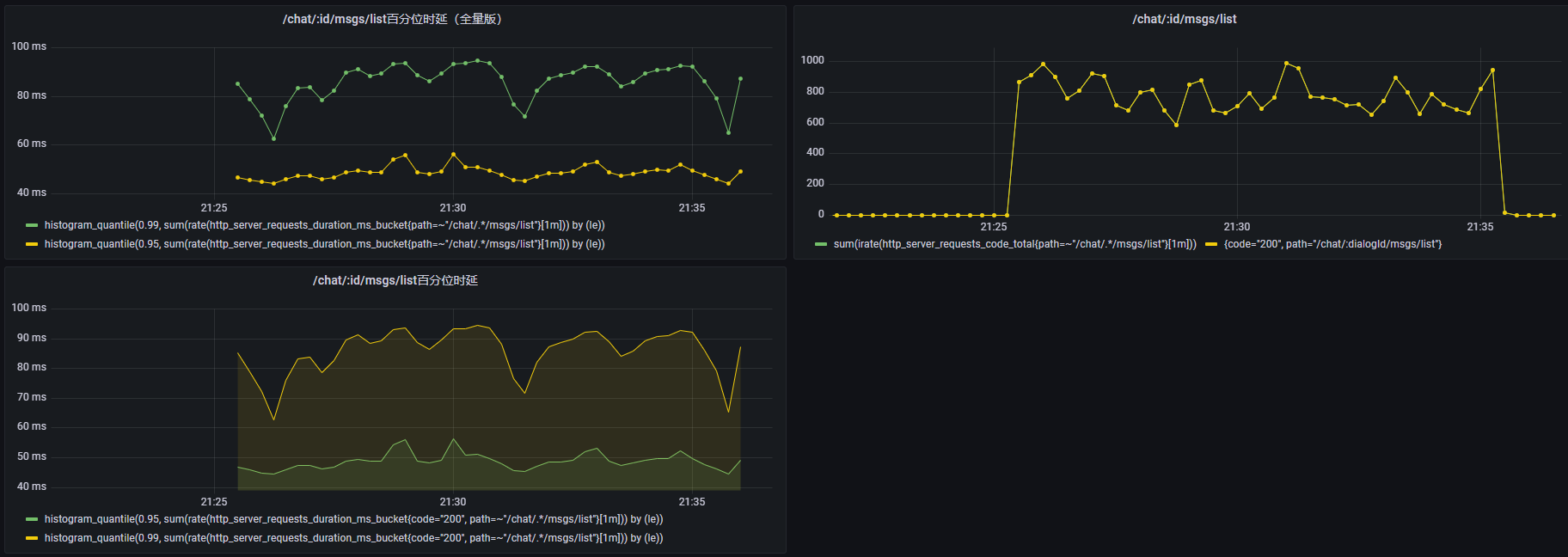Toggle the sum(irate(...code_total...)) legend series
1568x557 pixels.
[x=1014, y=244]
